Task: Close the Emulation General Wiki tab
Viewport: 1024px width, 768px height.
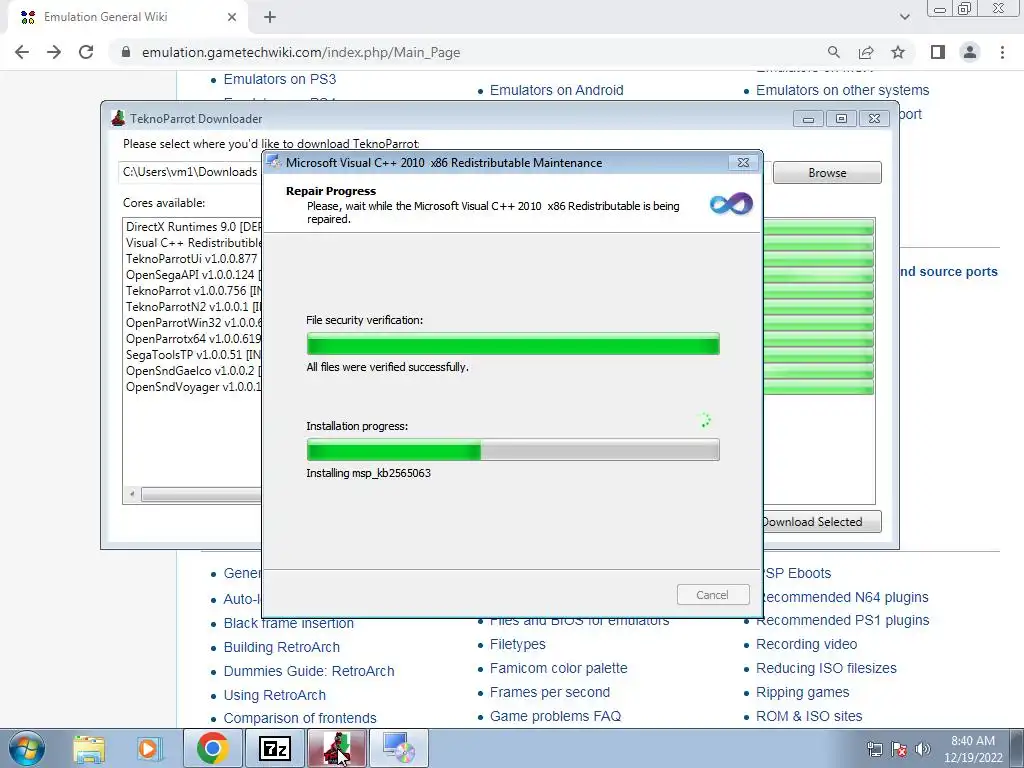Action: (x=232, y=17)
